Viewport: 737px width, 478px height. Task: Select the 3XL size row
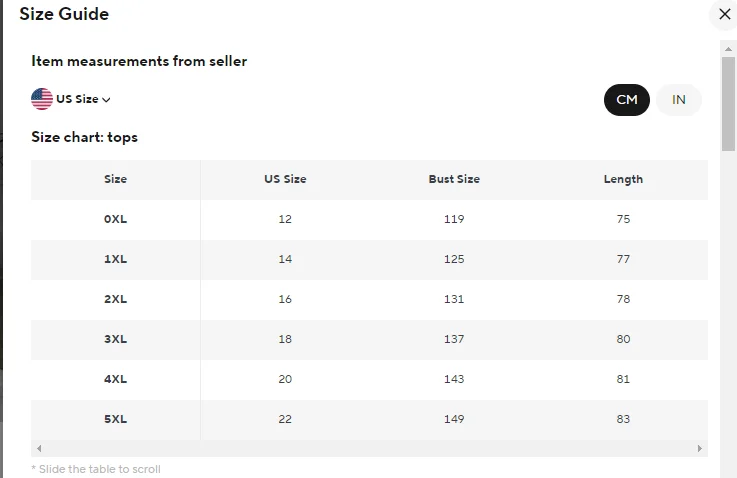tap(369, 339)
